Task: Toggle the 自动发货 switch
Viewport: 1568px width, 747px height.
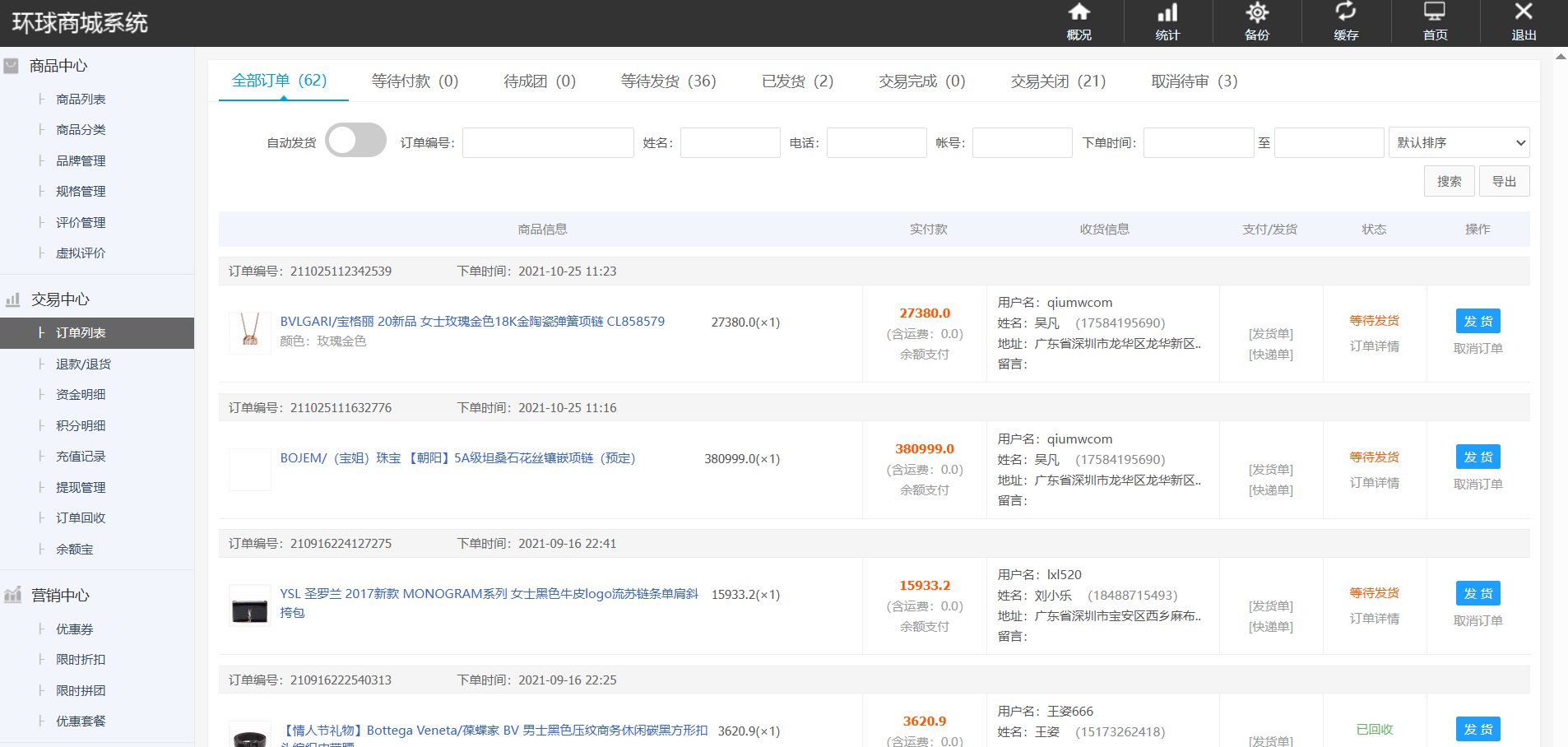Action: (x=355, y=140)
